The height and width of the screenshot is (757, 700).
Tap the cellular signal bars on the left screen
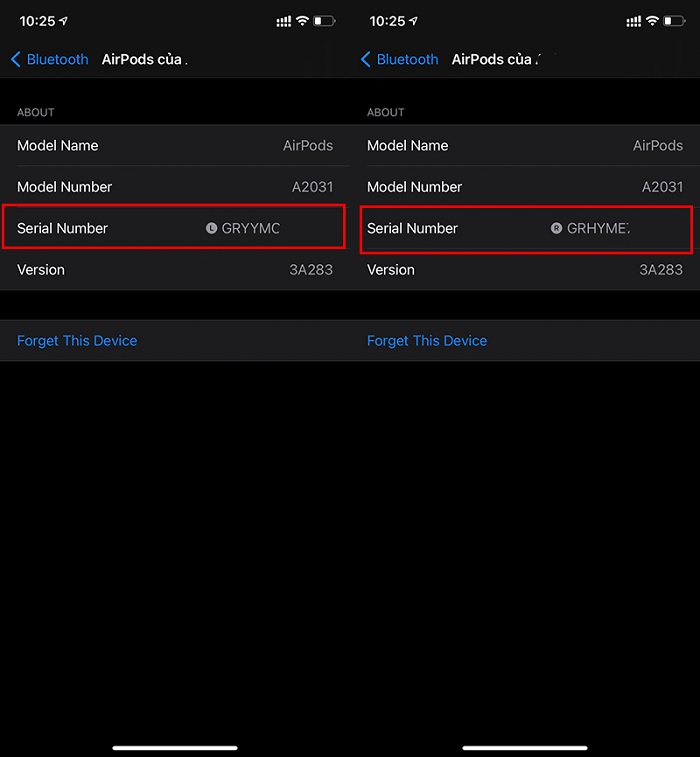pos(284,21)
